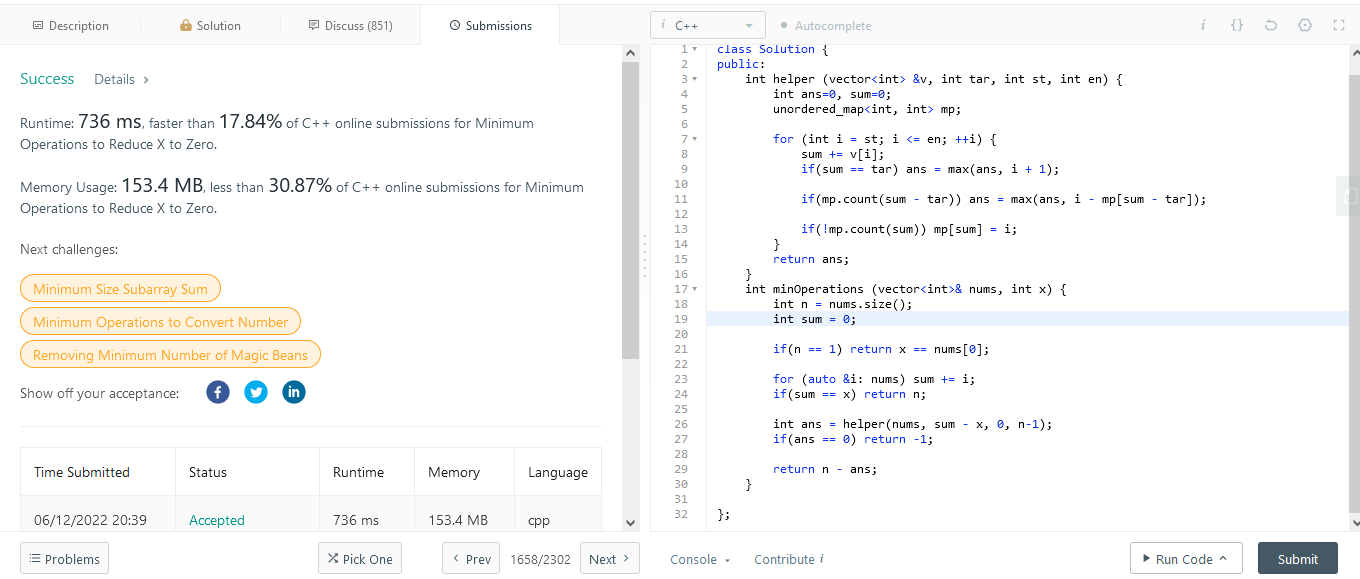The image size is (1360, 579).
Task: Click the Success result heading
Action: pos(47,79)
